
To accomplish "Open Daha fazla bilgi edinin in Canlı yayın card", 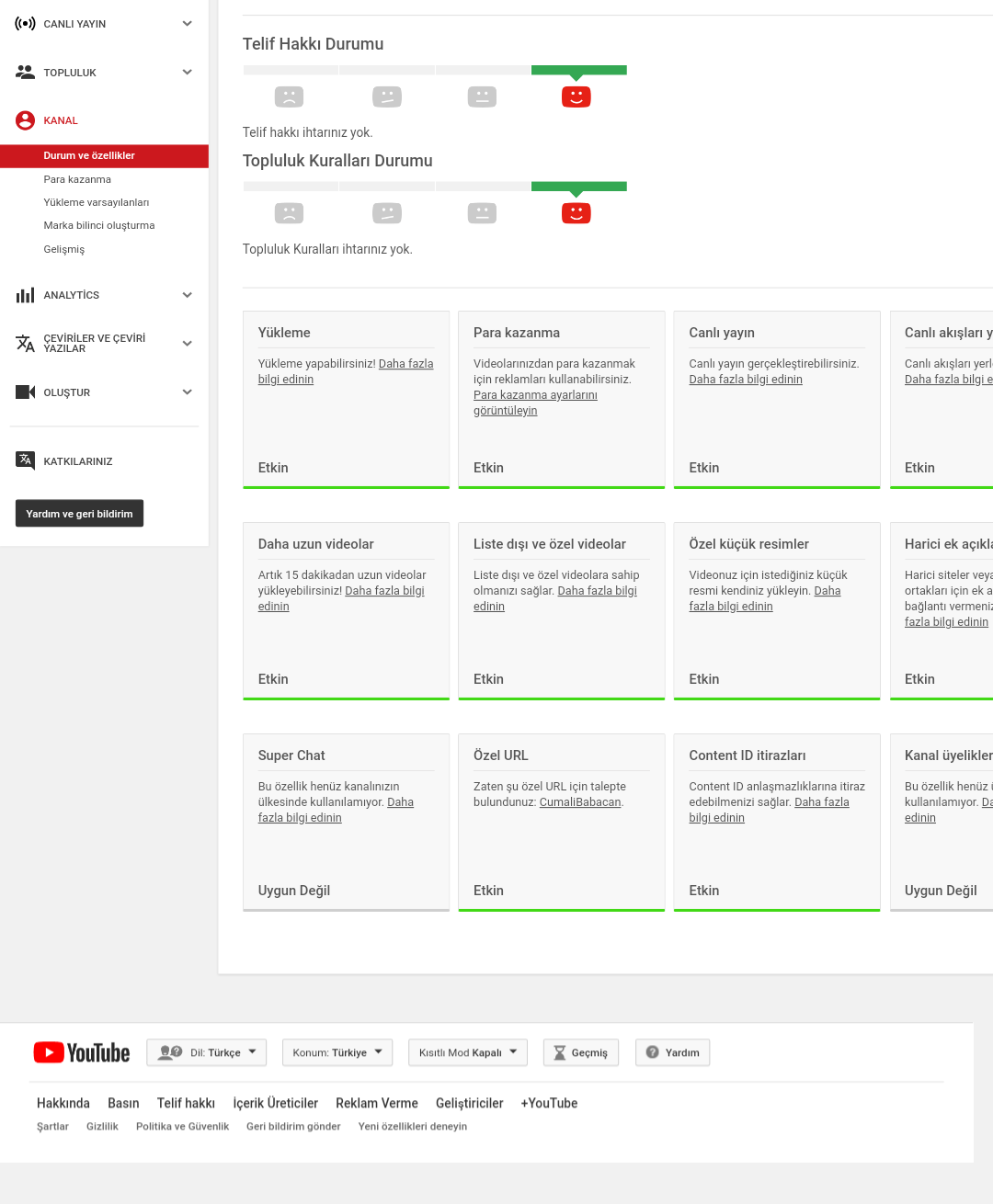I will pos(746,380).
